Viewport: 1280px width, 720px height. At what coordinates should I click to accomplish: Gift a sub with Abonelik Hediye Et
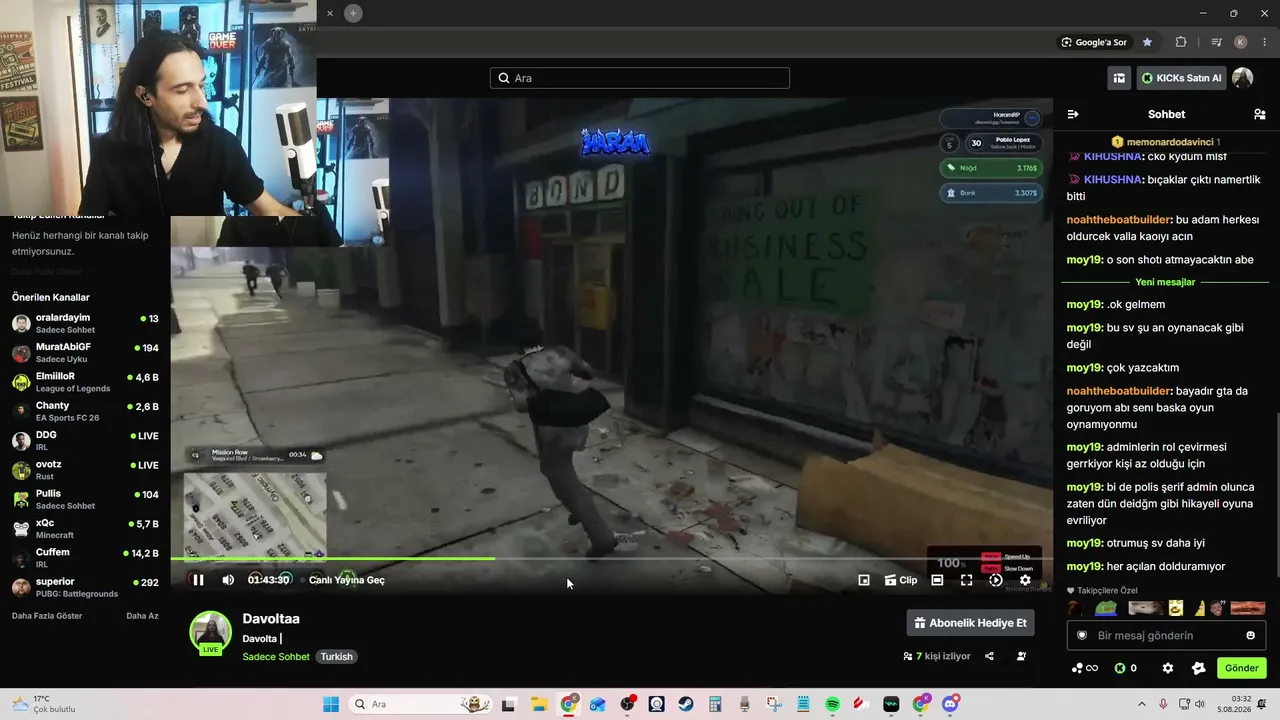point(970,623)
